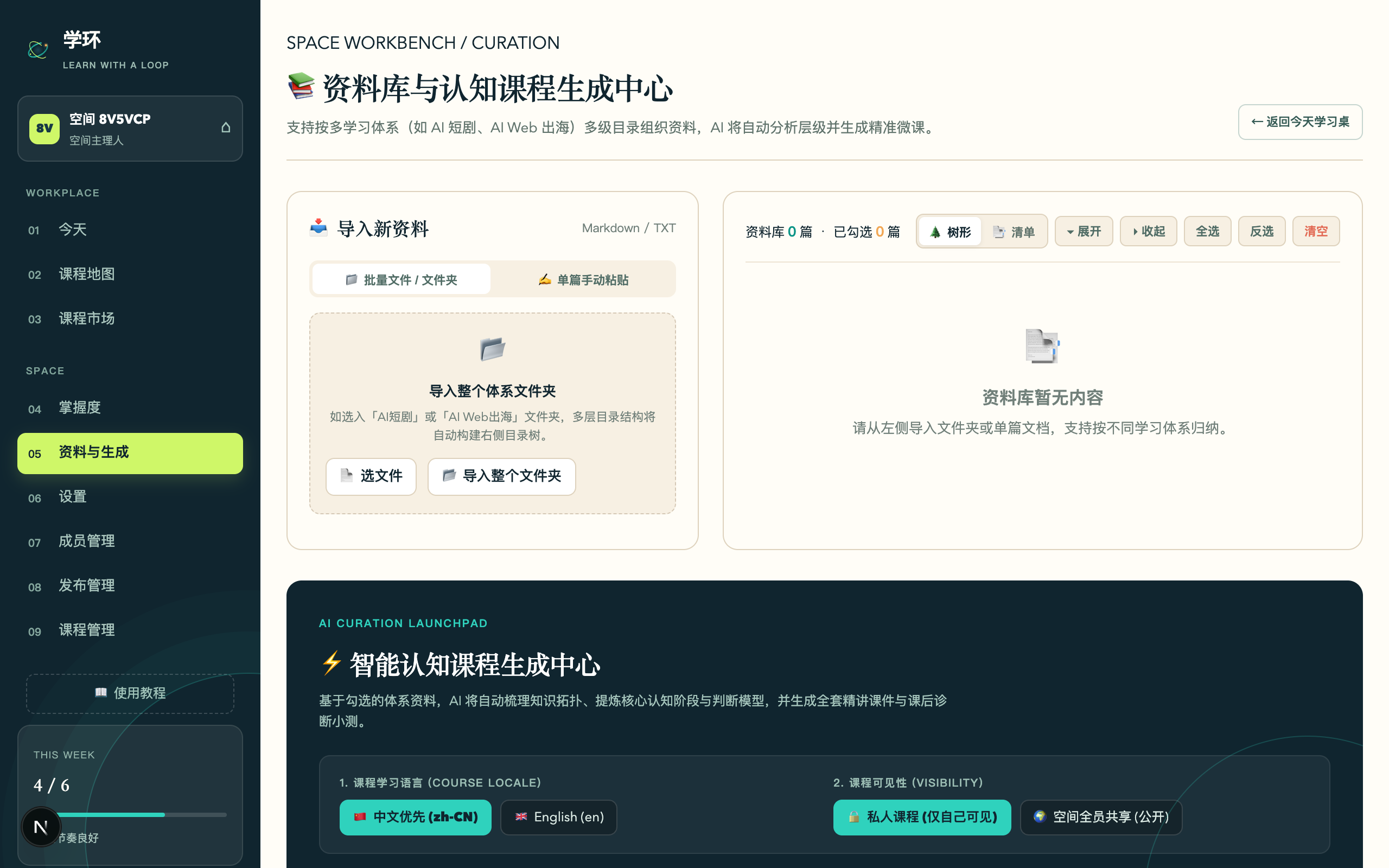Image resolution: width=1389 pixels, height=868 pixels.
Task: Click the document icon in empty library
Action: [x=1042, y=346]
